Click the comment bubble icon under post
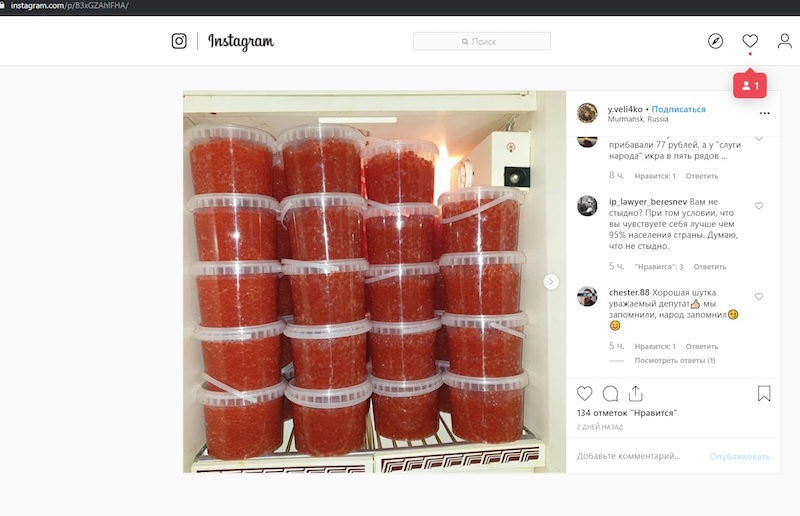The height and width of the screenshot is (516, 800). [x=610, y=394]
